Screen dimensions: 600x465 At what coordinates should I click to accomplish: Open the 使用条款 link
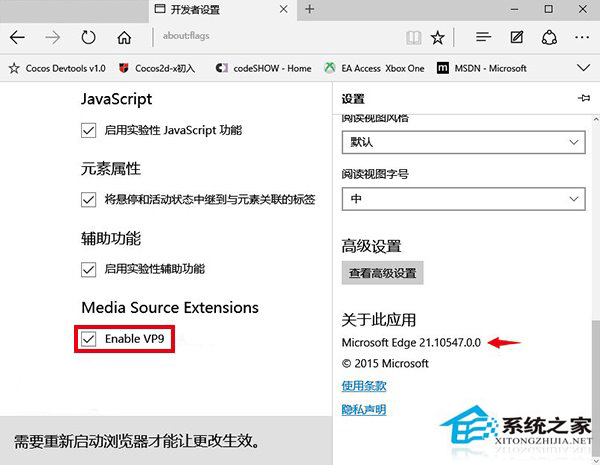[364, 386]
